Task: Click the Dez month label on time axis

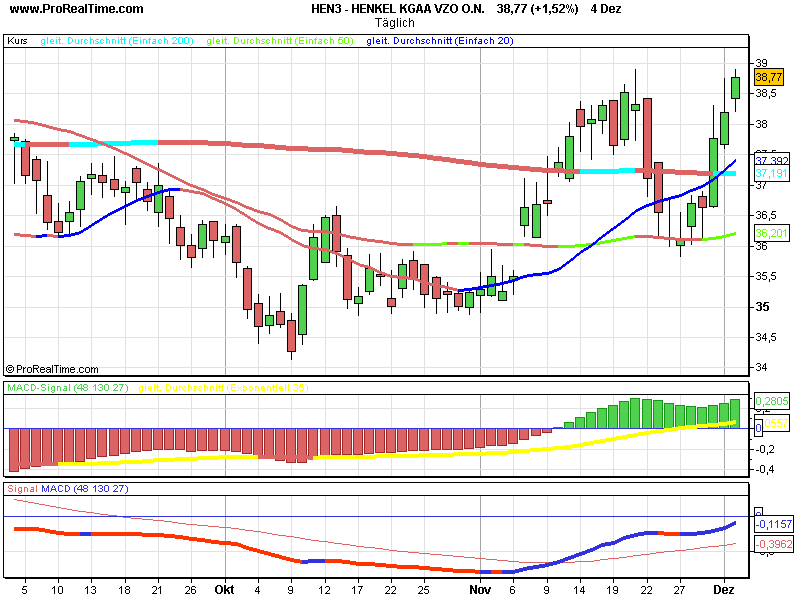Action: click(x=723, y=590)
